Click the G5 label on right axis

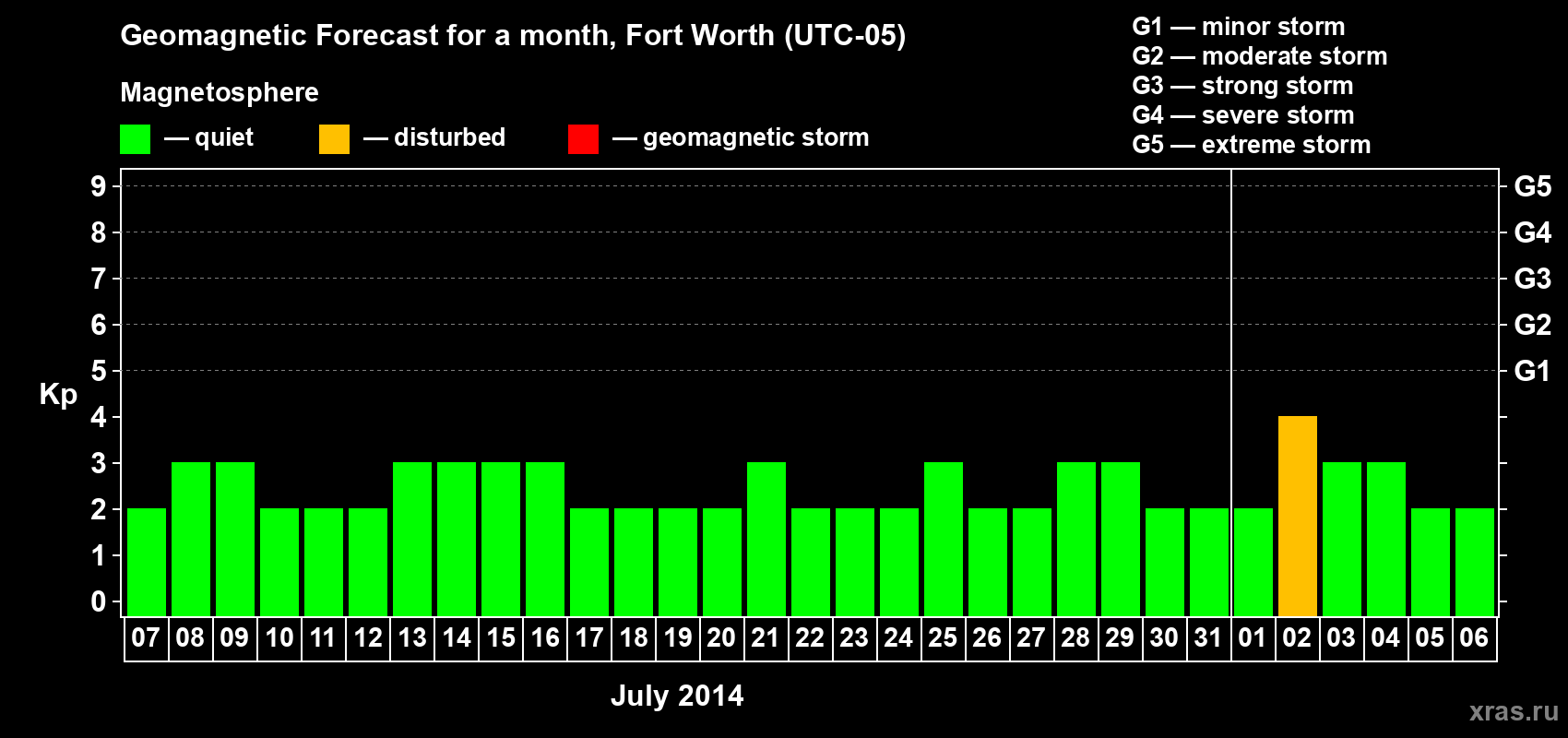(1533, 186)
